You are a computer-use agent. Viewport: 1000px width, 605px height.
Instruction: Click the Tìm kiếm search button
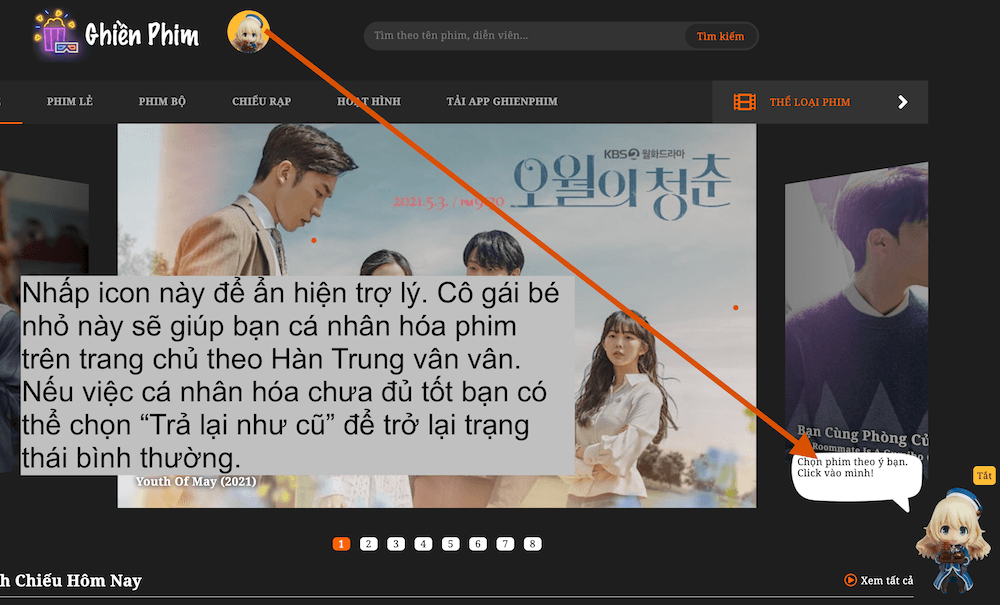(x=720, y=37)
